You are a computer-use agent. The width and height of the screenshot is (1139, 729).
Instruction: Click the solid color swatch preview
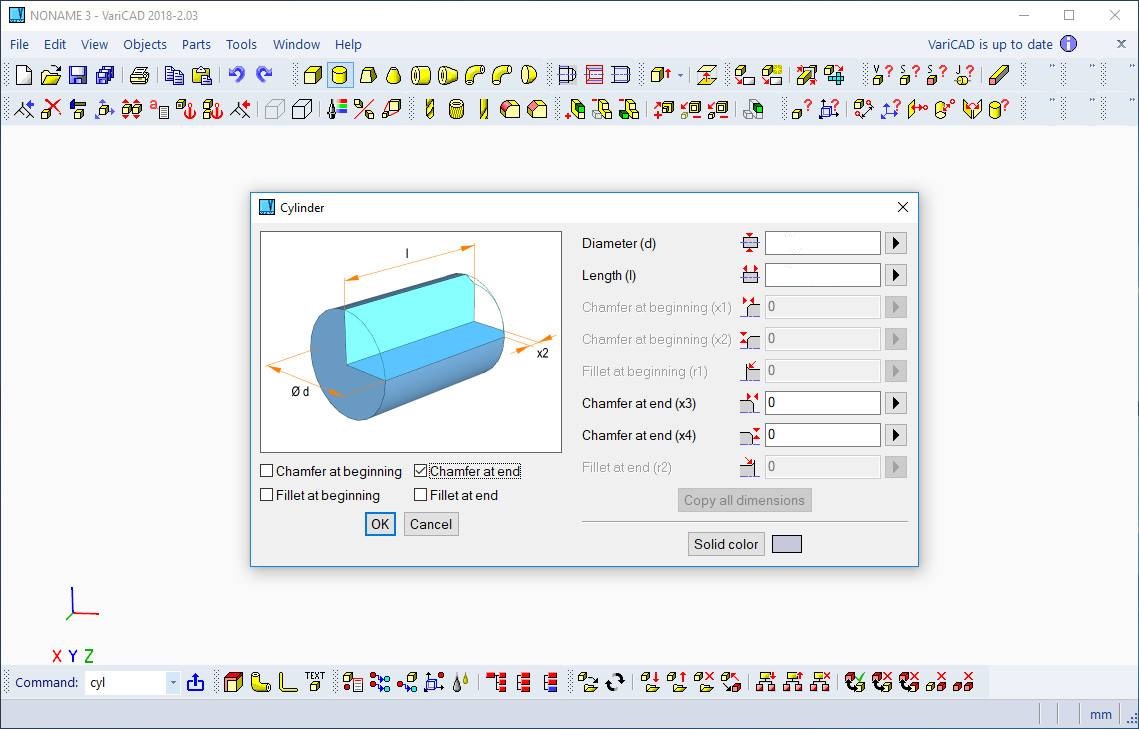(x=787, y=544)
